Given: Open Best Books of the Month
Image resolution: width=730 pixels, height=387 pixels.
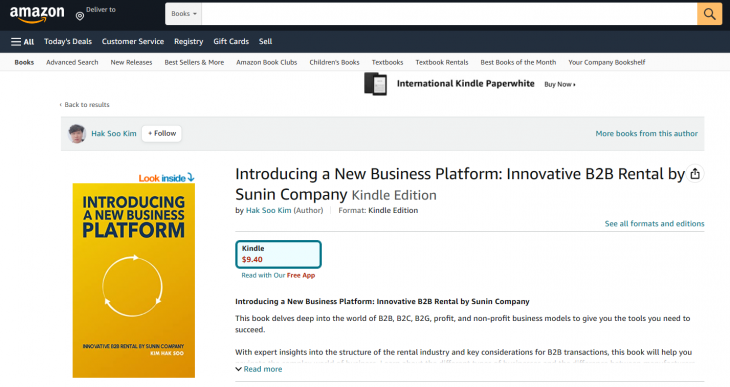Looking at the screenshot, I should 518,62.
